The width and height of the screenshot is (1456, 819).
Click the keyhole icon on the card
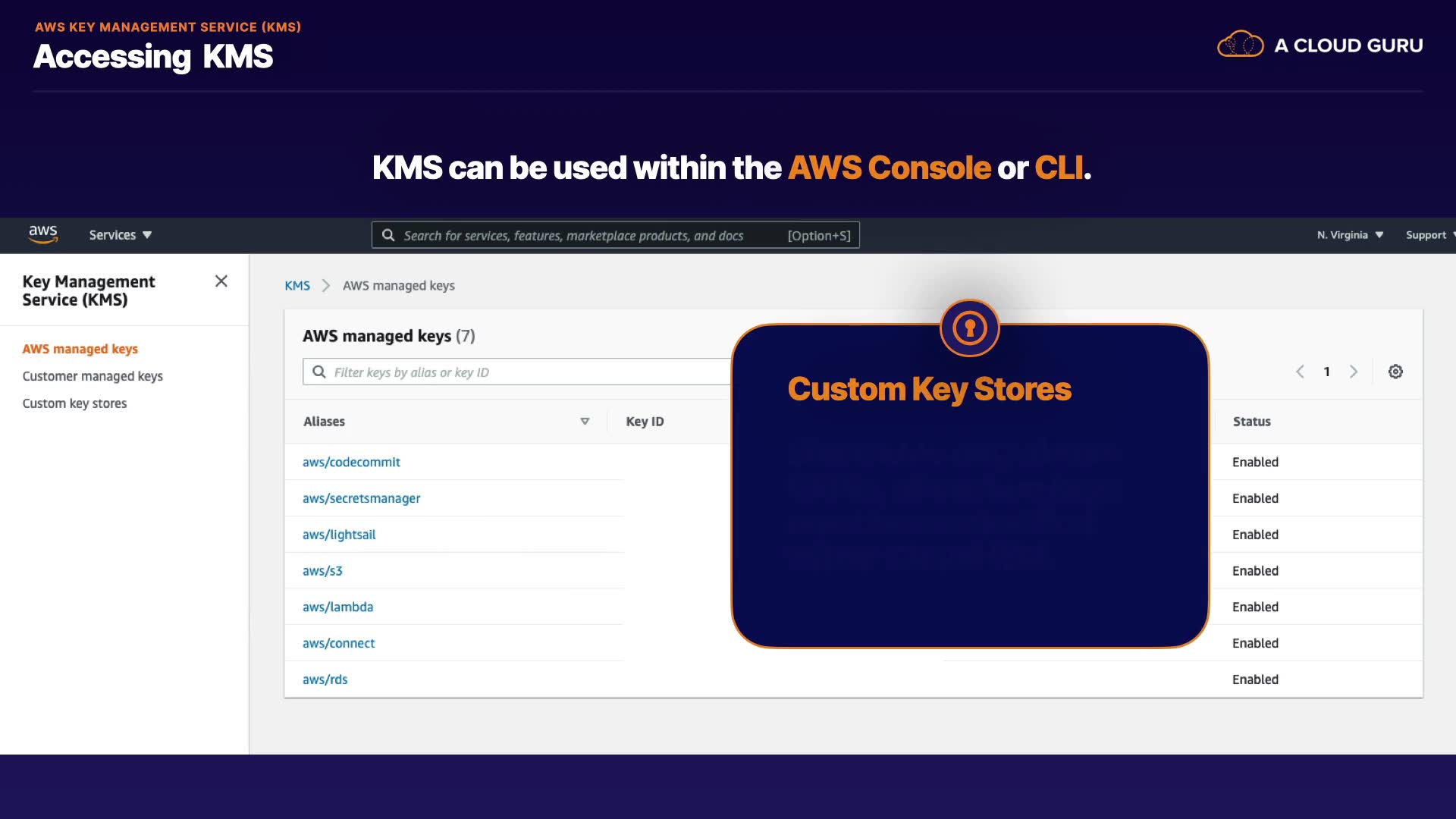[969, 328]
